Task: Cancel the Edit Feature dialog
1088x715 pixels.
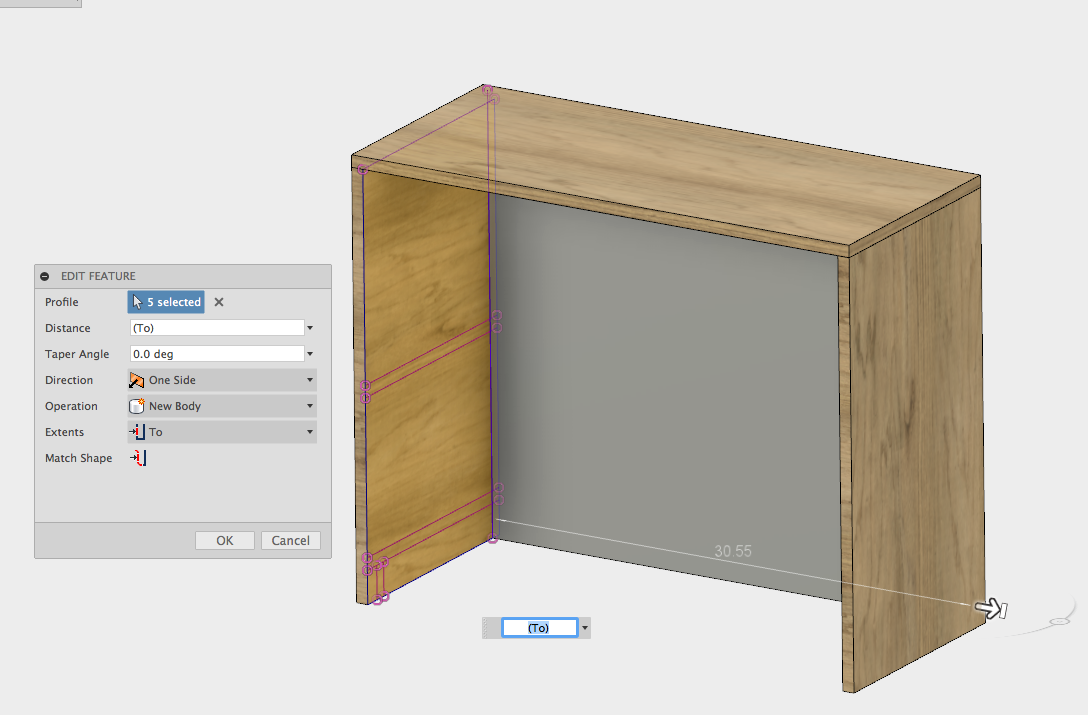Action: coord(290,539)
